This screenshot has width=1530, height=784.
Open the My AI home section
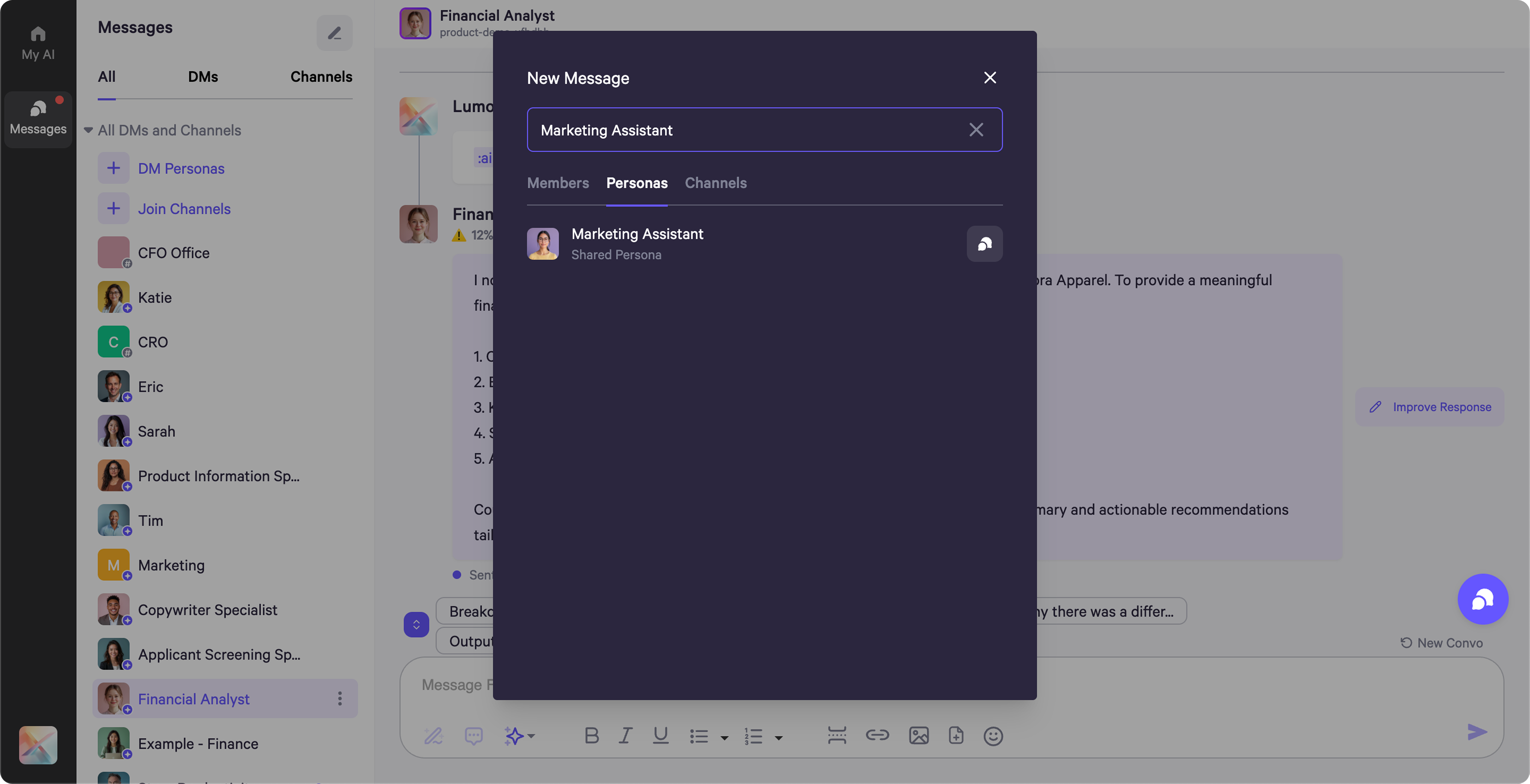(x=38, y=43)
